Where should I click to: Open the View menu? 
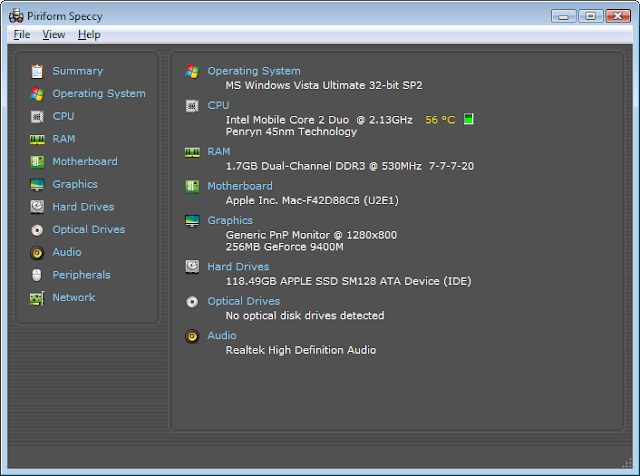[x=53, y=35]
